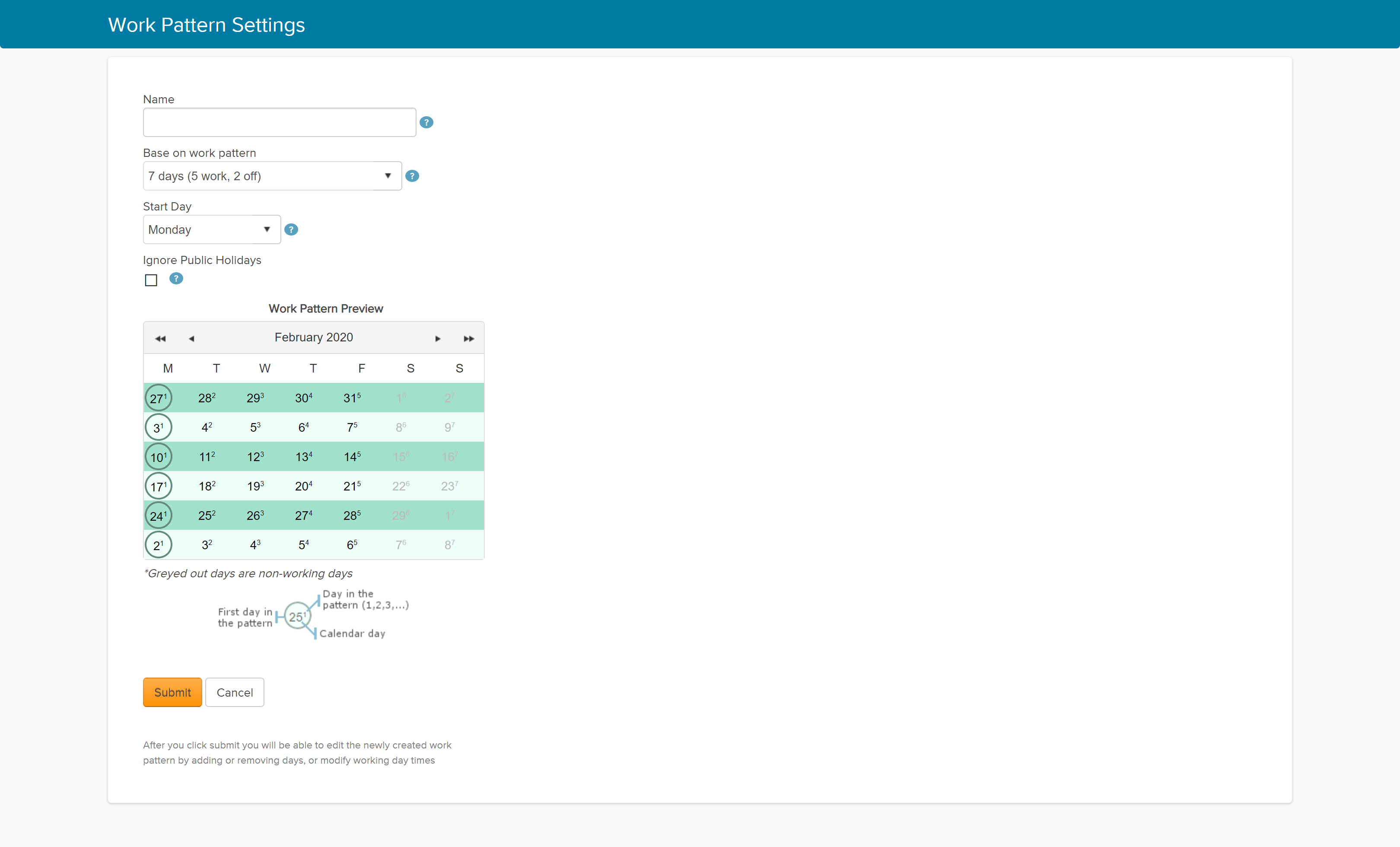Jump forward a year with the double-right arrow
The height and width of the screenshot is (847, 1400).
[469, 338]
